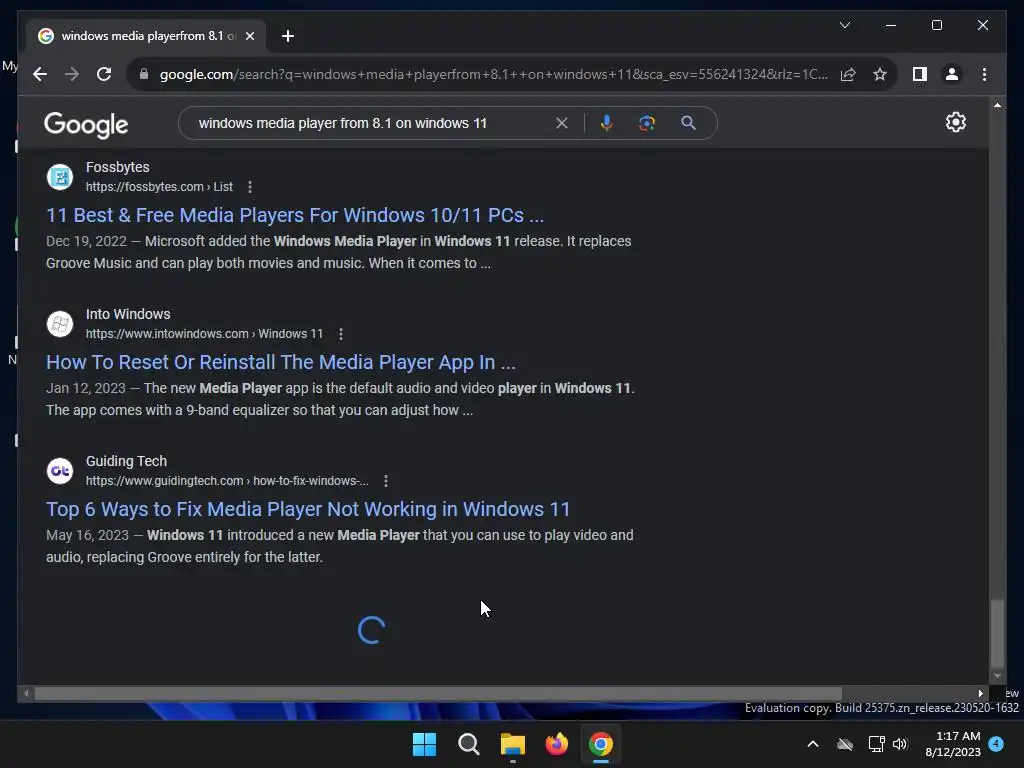Open the Chrome profile menu
Image resolution: width=1024 pixels, height=768 pixels.
952,74
